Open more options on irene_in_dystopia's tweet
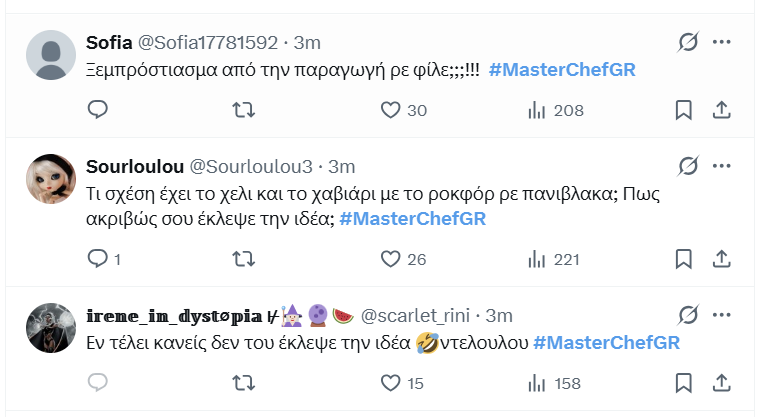 pos(721,316)
